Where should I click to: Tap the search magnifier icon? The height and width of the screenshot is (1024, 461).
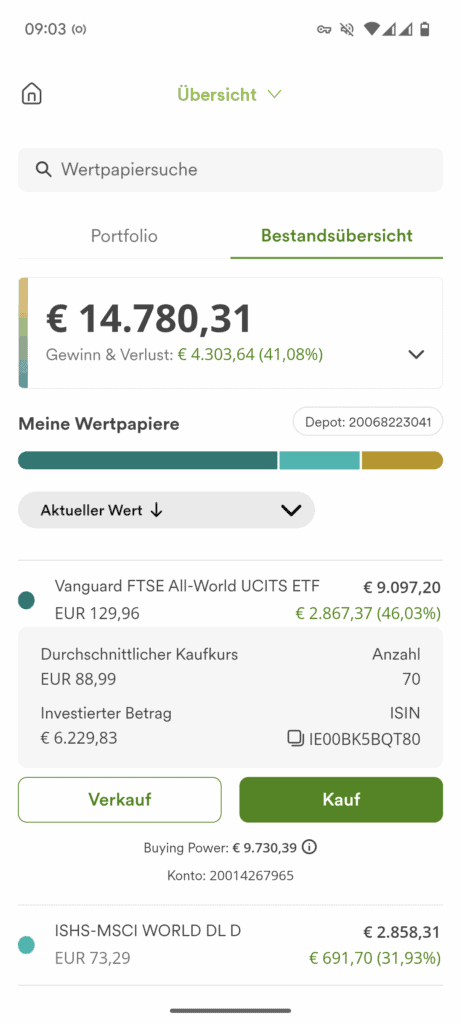click(x=44, y=170)
